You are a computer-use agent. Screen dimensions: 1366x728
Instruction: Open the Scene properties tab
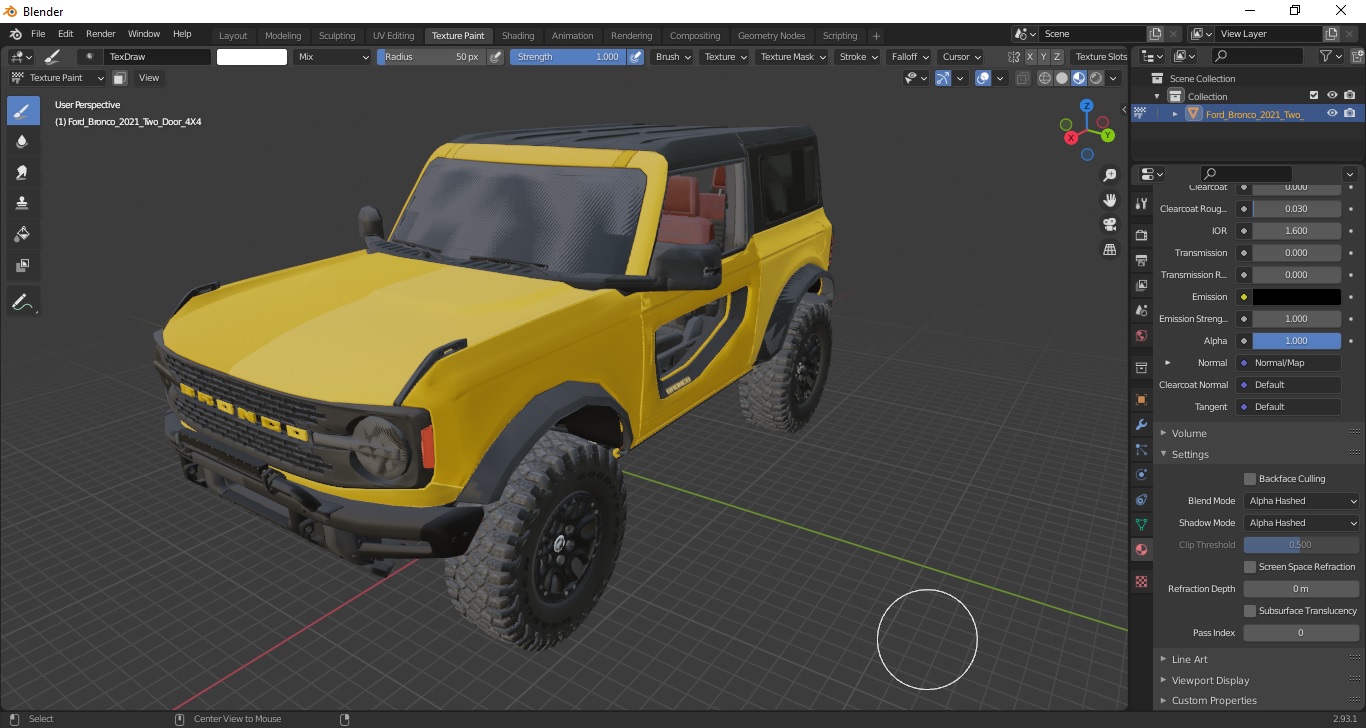pos(1141,310)
